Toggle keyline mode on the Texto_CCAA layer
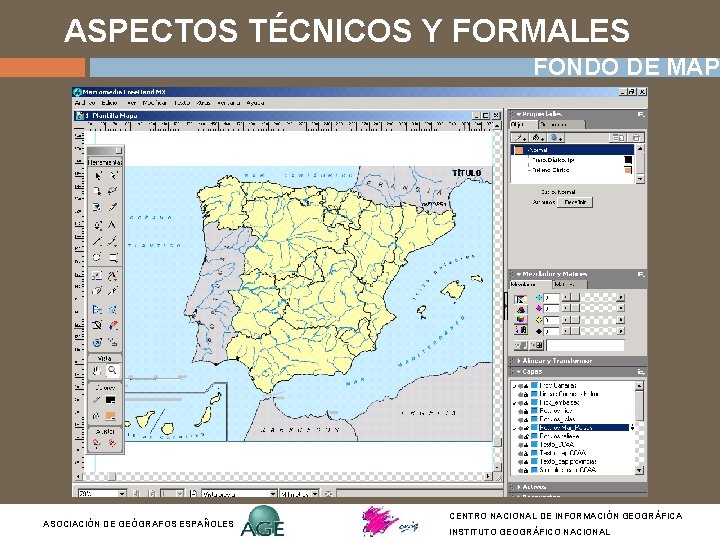 pyautogui.click(x=521, y=445)
